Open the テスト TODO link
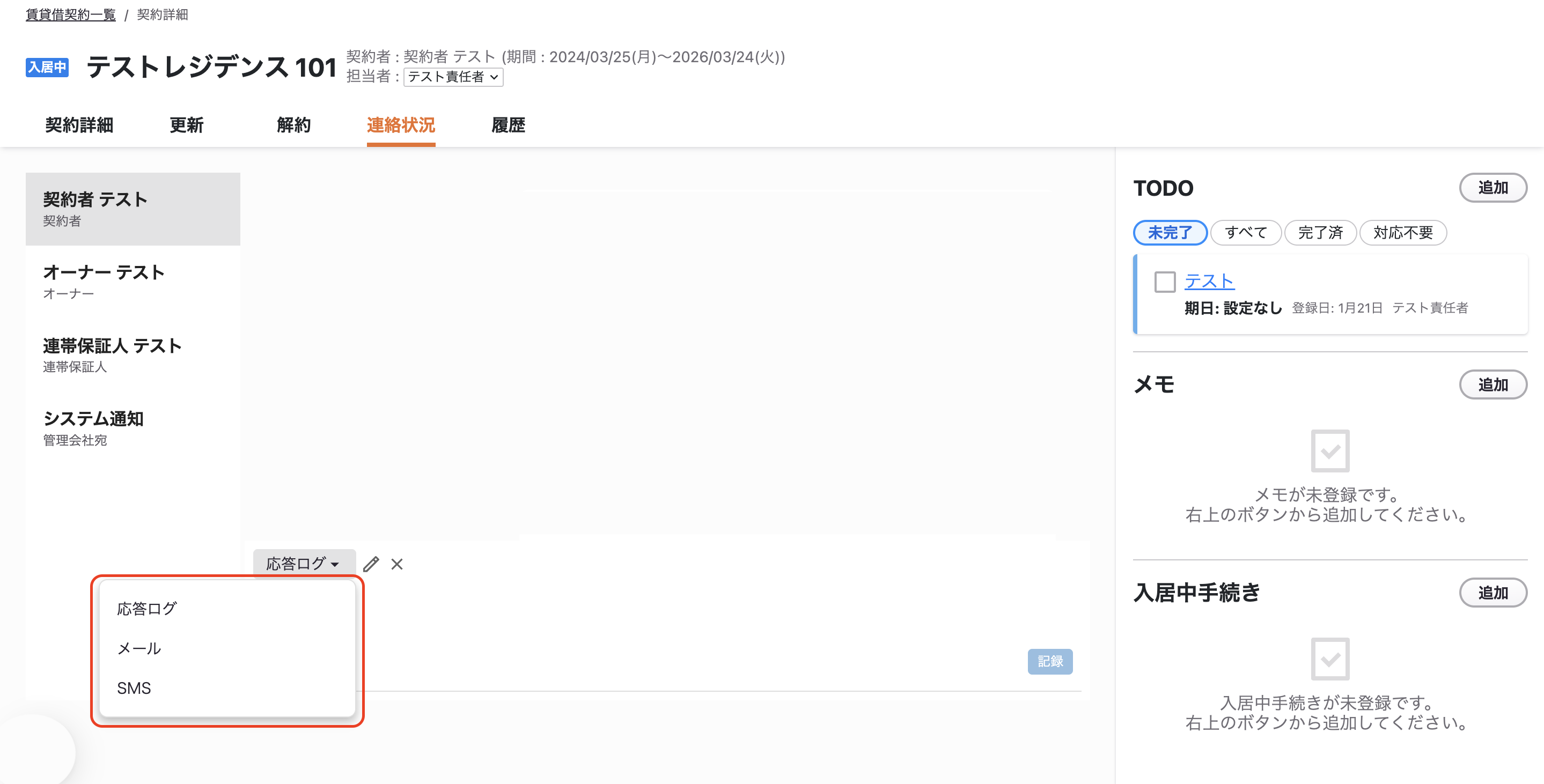Screen dimensions: 1544x784 point(1210,280)
